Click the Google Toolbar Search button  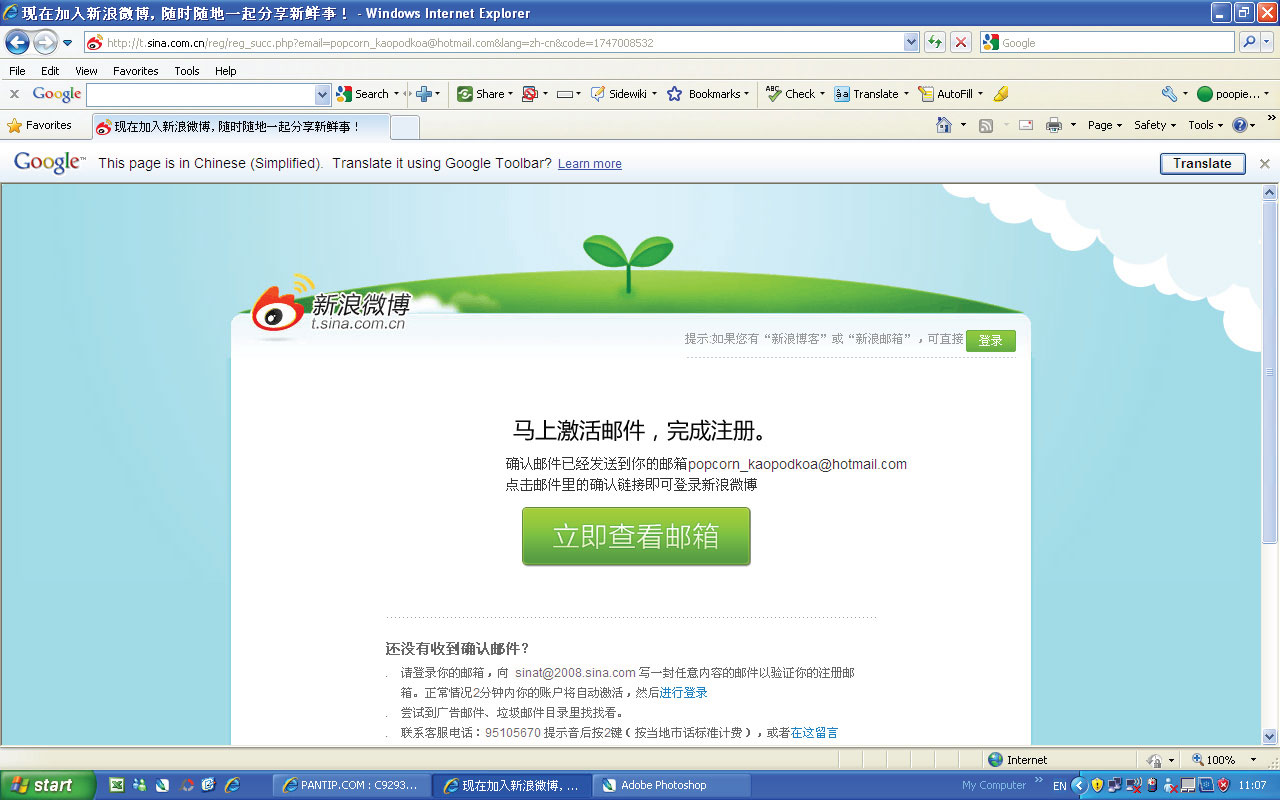click(x=364, y=94)
